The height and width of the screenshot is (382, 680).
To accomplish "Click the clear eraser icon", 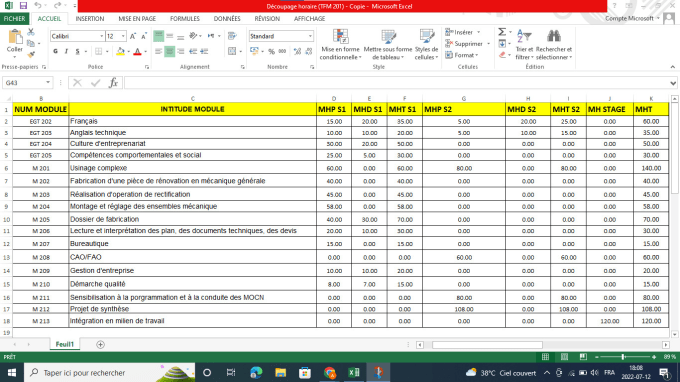I will click(x=502, y=55).
